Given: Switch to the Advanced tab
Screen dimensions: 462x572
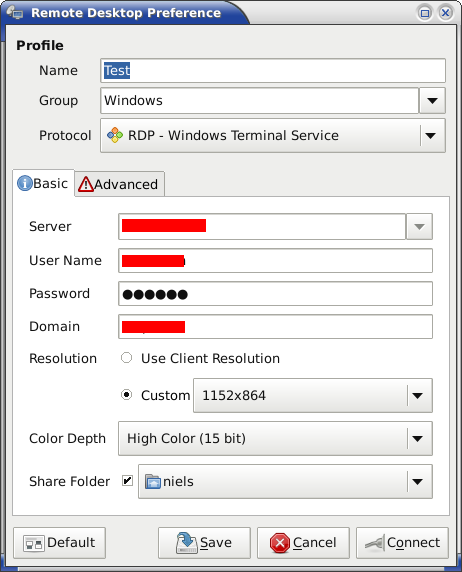Looking at the screenshot, I should click(x=119, y=184).
